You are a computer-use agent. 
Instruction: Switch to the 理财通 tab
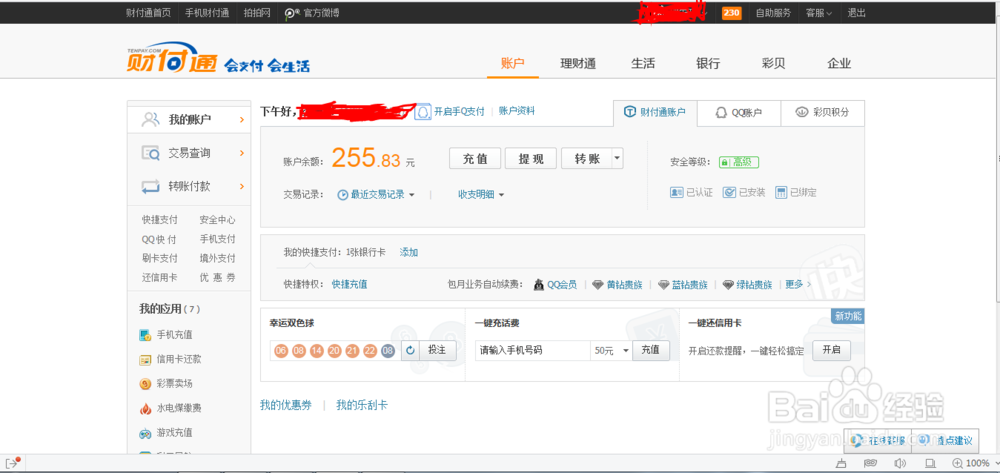tap(578, 64)
